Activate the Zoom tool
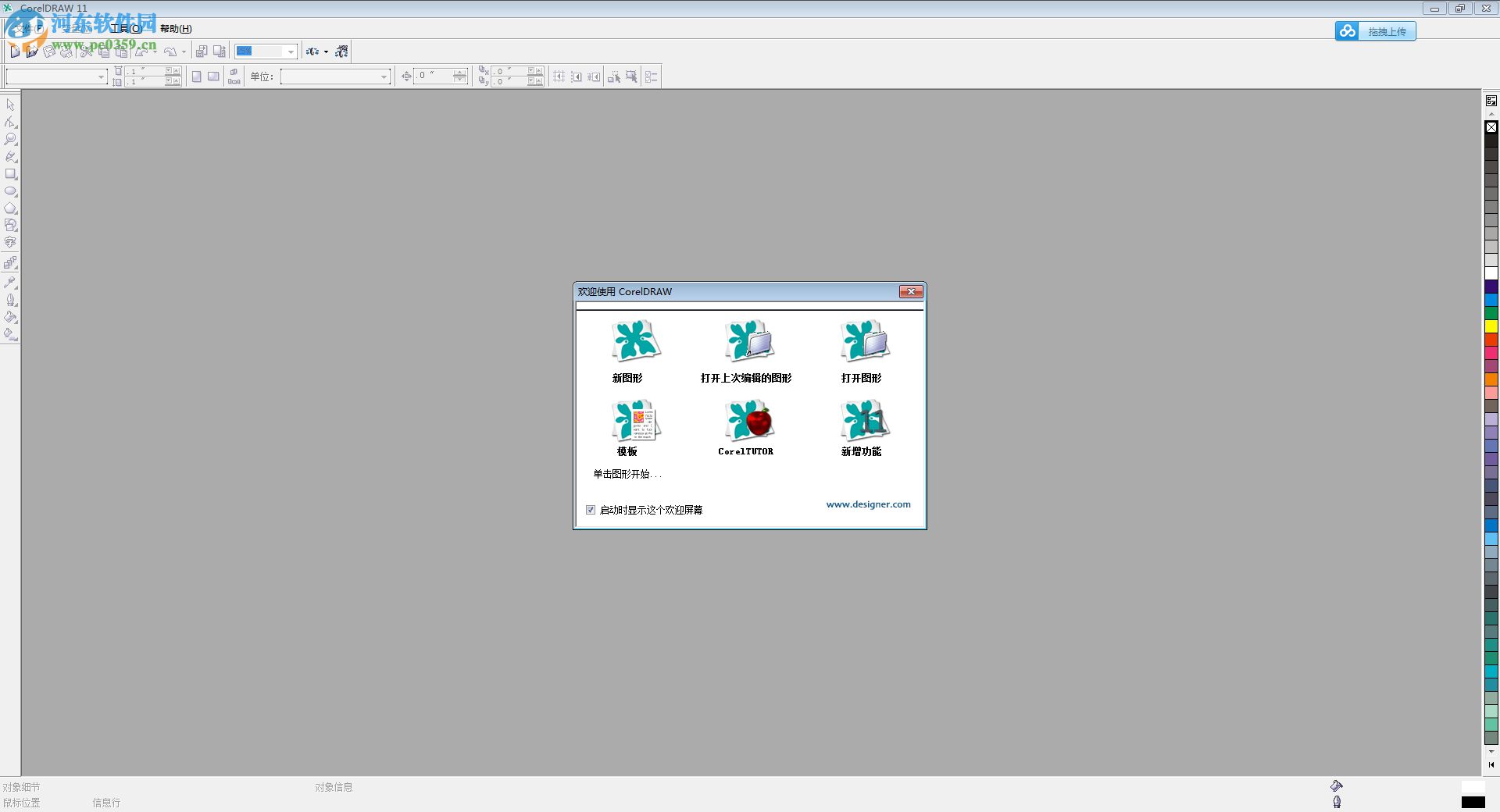The width and height of the screenshot is (1500, 812). point(10,139)
